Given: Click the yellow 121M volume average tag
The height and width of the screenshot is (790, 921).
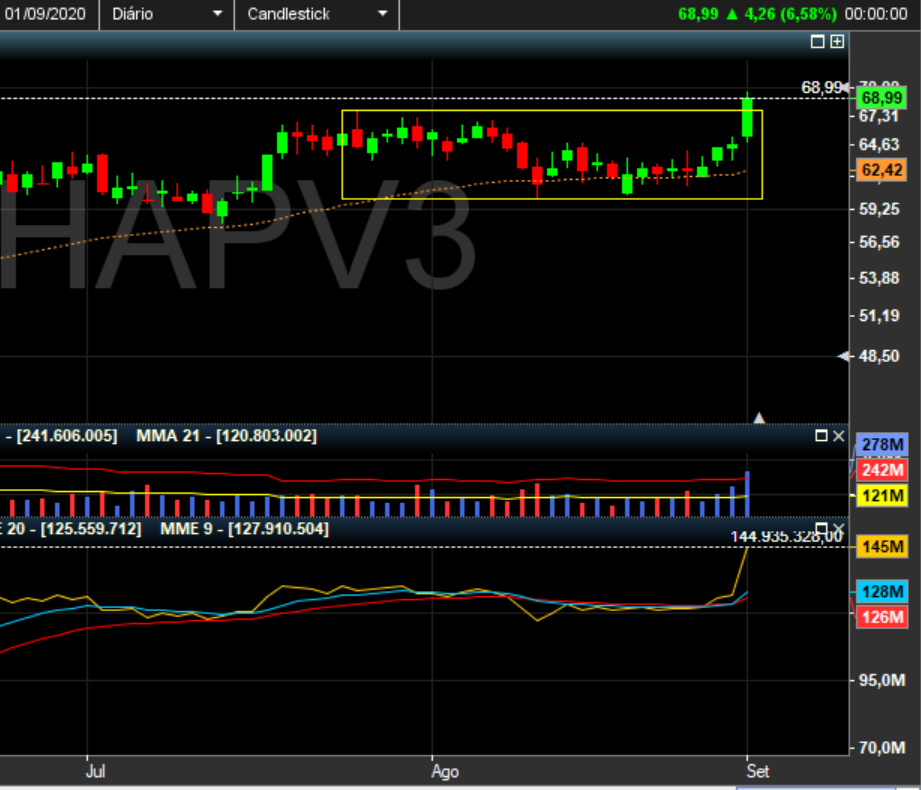Looking at the screenshot, I should coord(882,497).
